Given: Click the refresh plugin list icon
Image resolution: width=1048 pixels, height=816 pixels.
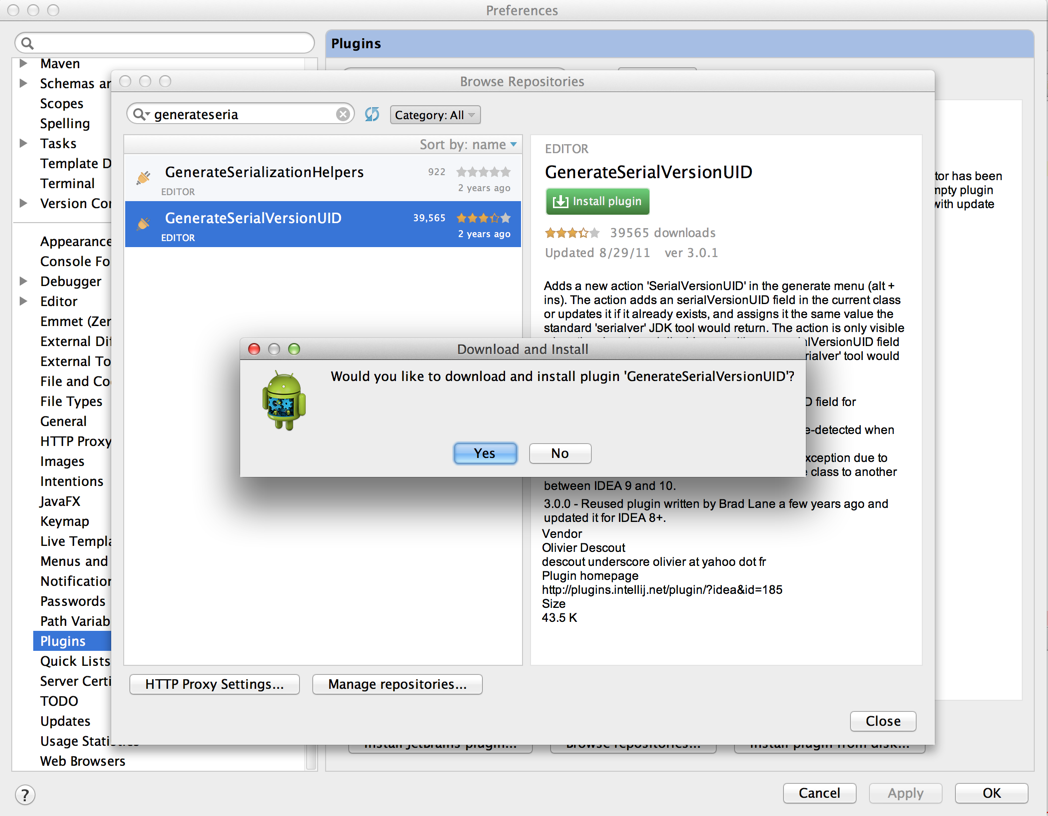Looking at the screenshot, I should click(372, 114).
